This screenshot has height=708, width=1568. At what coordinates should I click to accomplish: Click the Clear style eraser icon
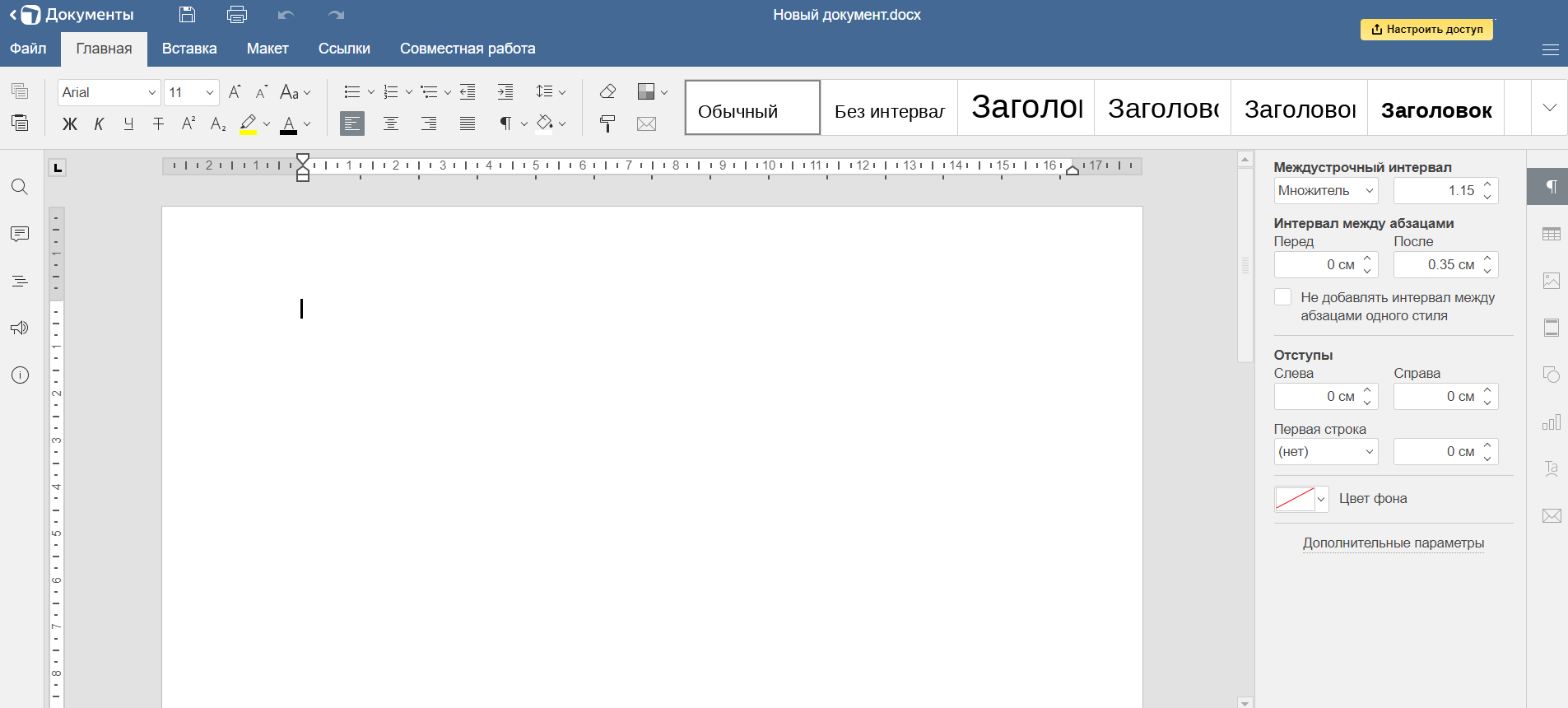point(607,91)
